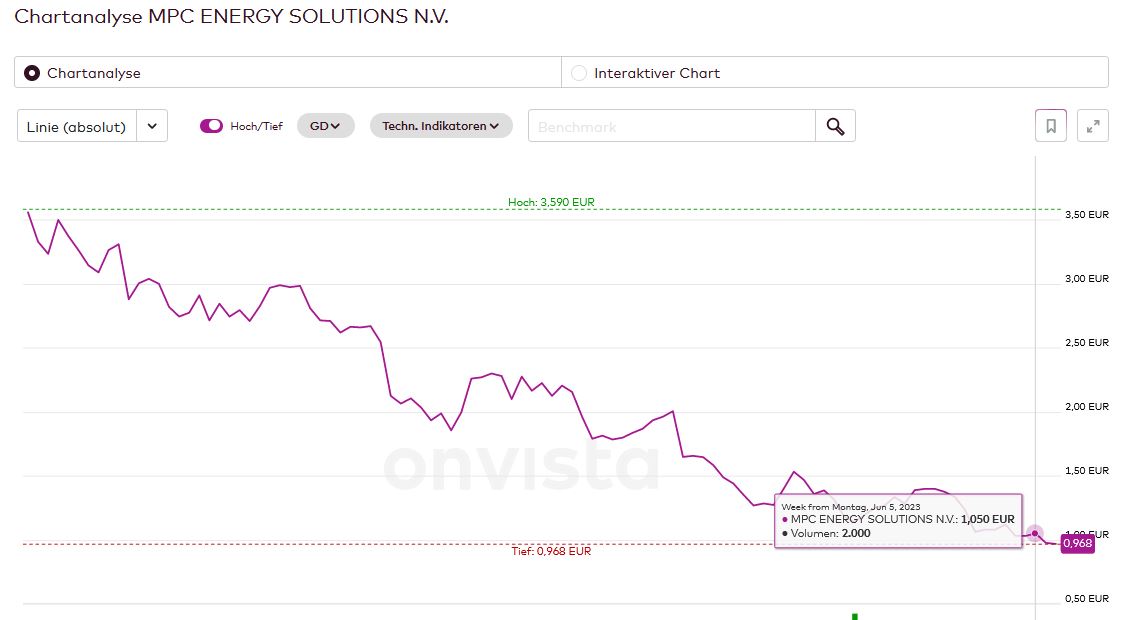Expand the Techn. Indikatoren dropdown
Image resolution: width=1121 pixels, height=620 pixels.
click(x=441, y=126)
